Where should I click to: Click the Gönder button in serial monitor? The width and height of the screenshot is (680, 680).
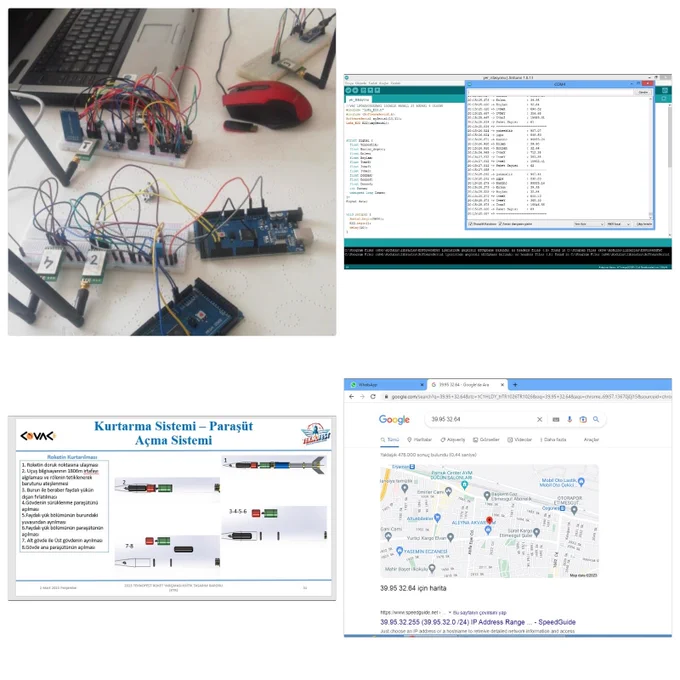(x=643, y=92)
